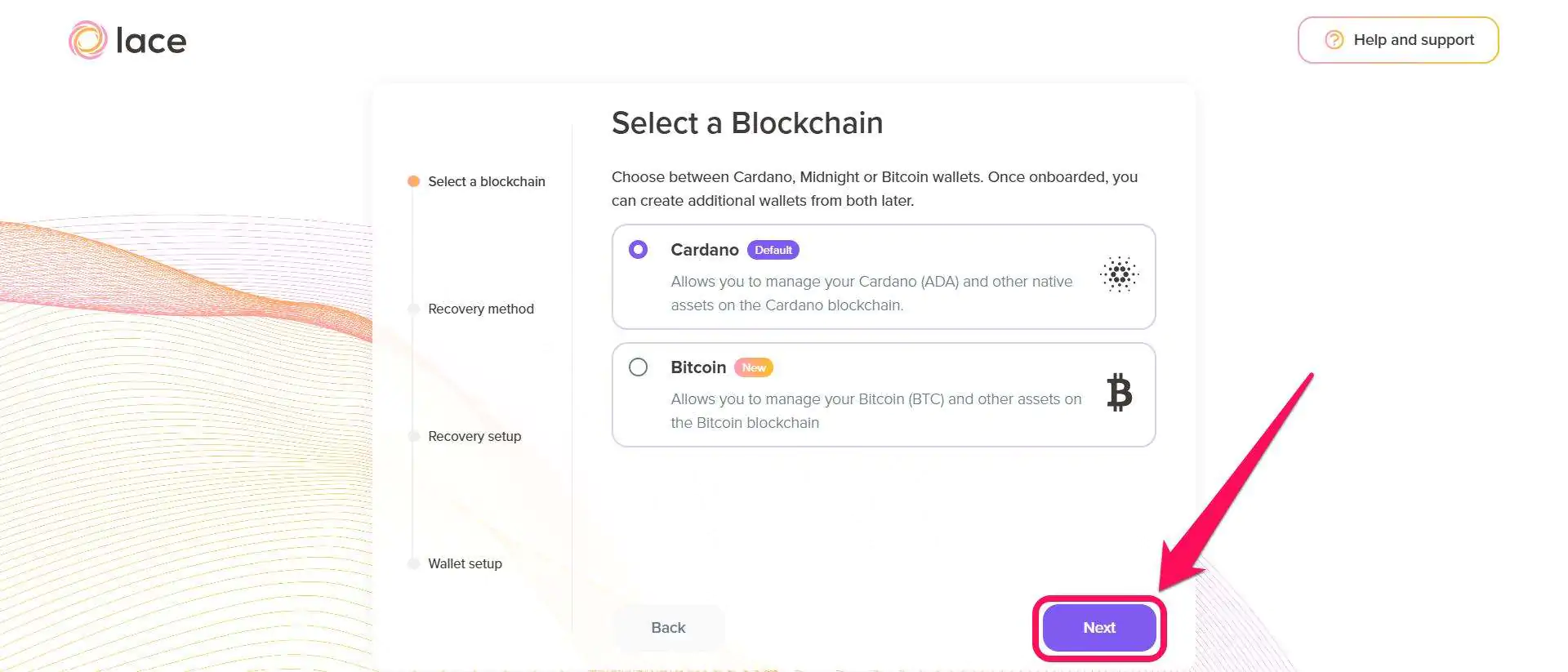
Task: Select the Wallet setup step
Action: [x=464, y=563]
